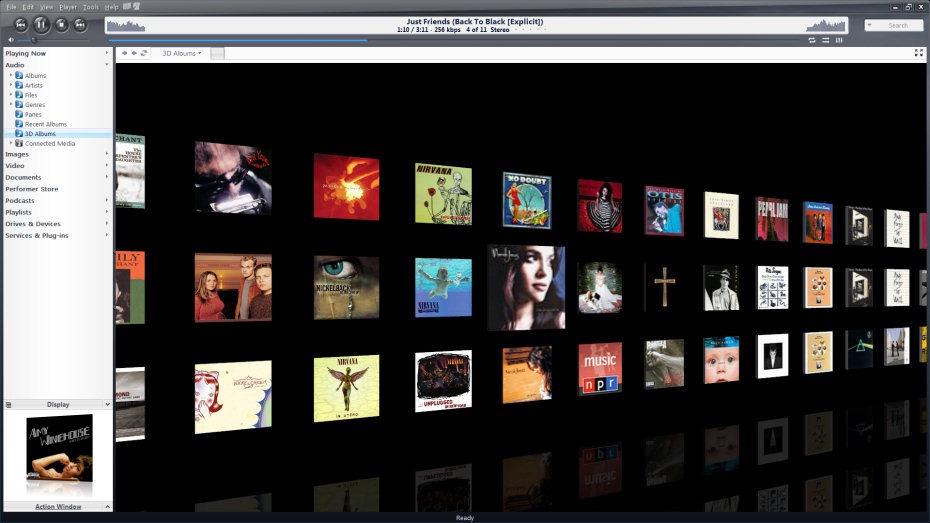Image resolution: width=930 pixels, height=523 pixels.
Task: Enter fullscreen with the expand icon
Action: (x=918, y=53)
